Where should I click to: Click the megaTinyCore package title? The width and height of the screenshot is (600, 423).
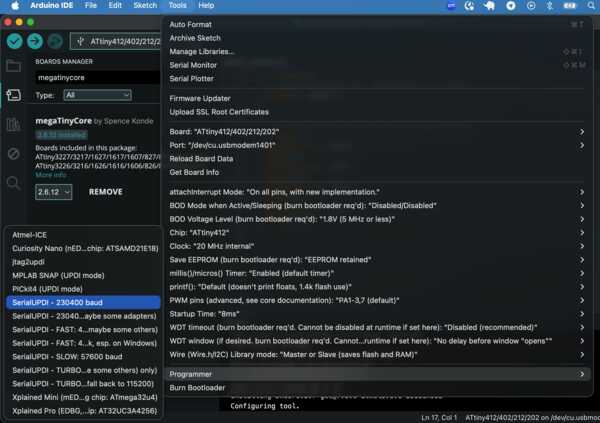(64, 121)
